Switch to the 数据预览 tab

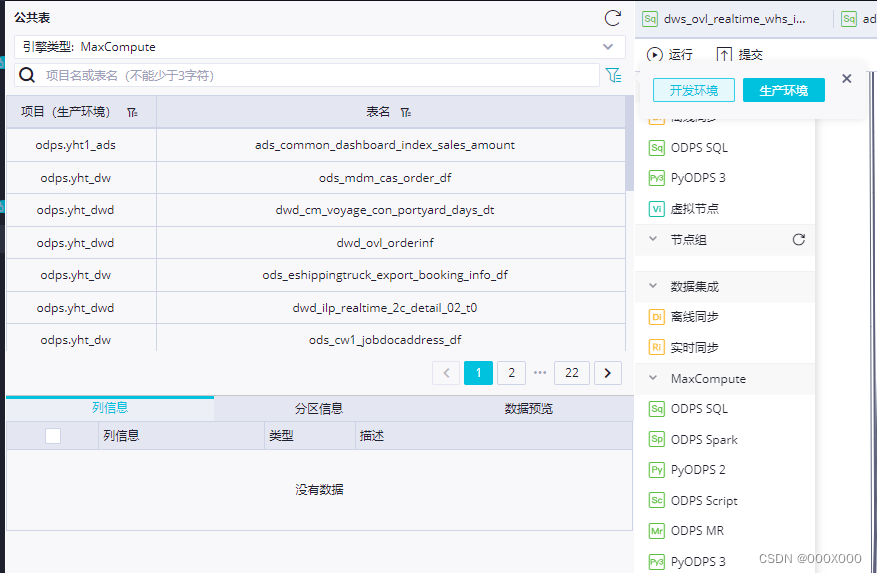(x=529, y=408)
